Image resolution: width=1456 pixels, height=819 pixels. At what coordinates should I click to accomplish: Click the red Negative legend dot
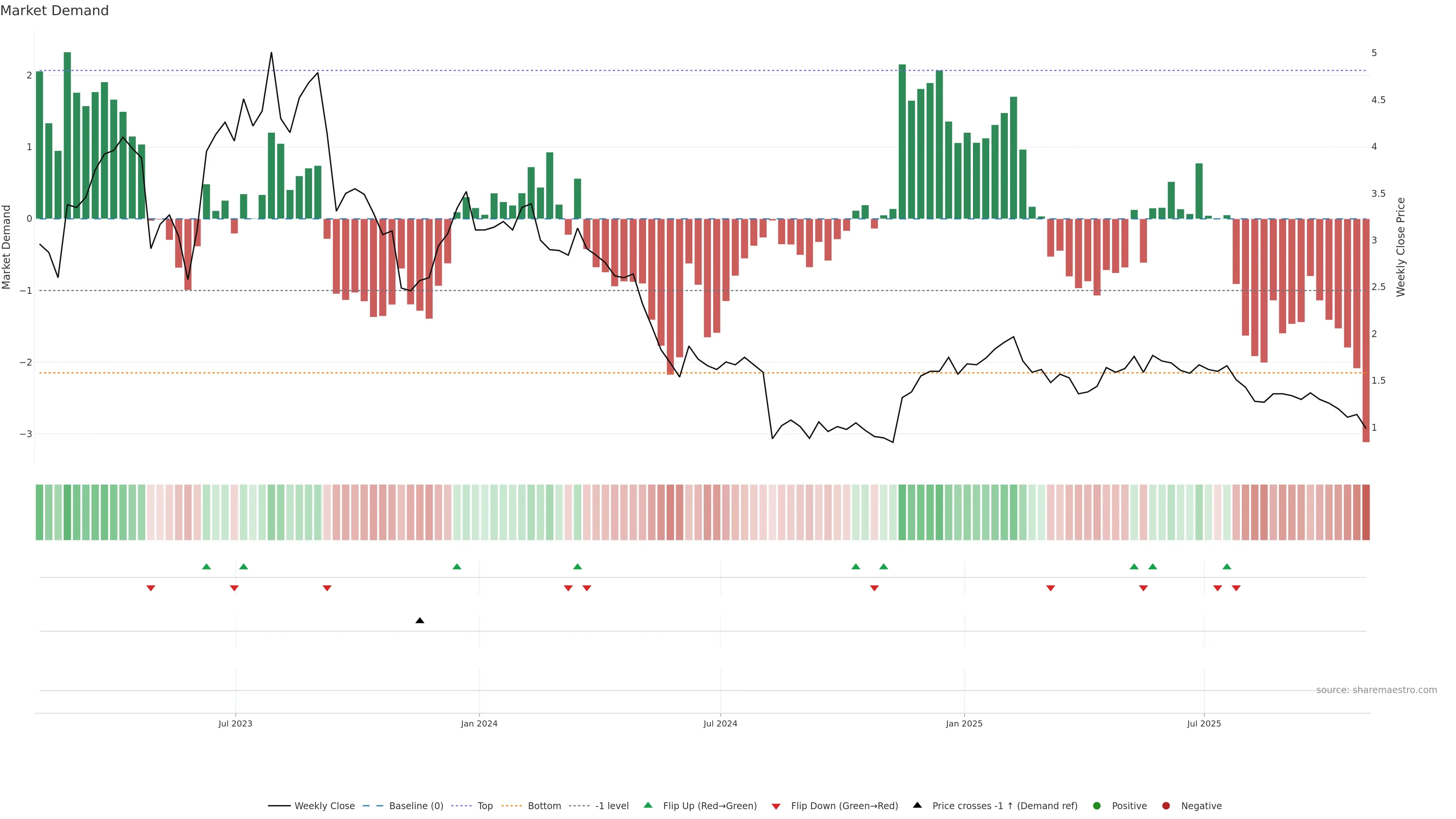1166,806
